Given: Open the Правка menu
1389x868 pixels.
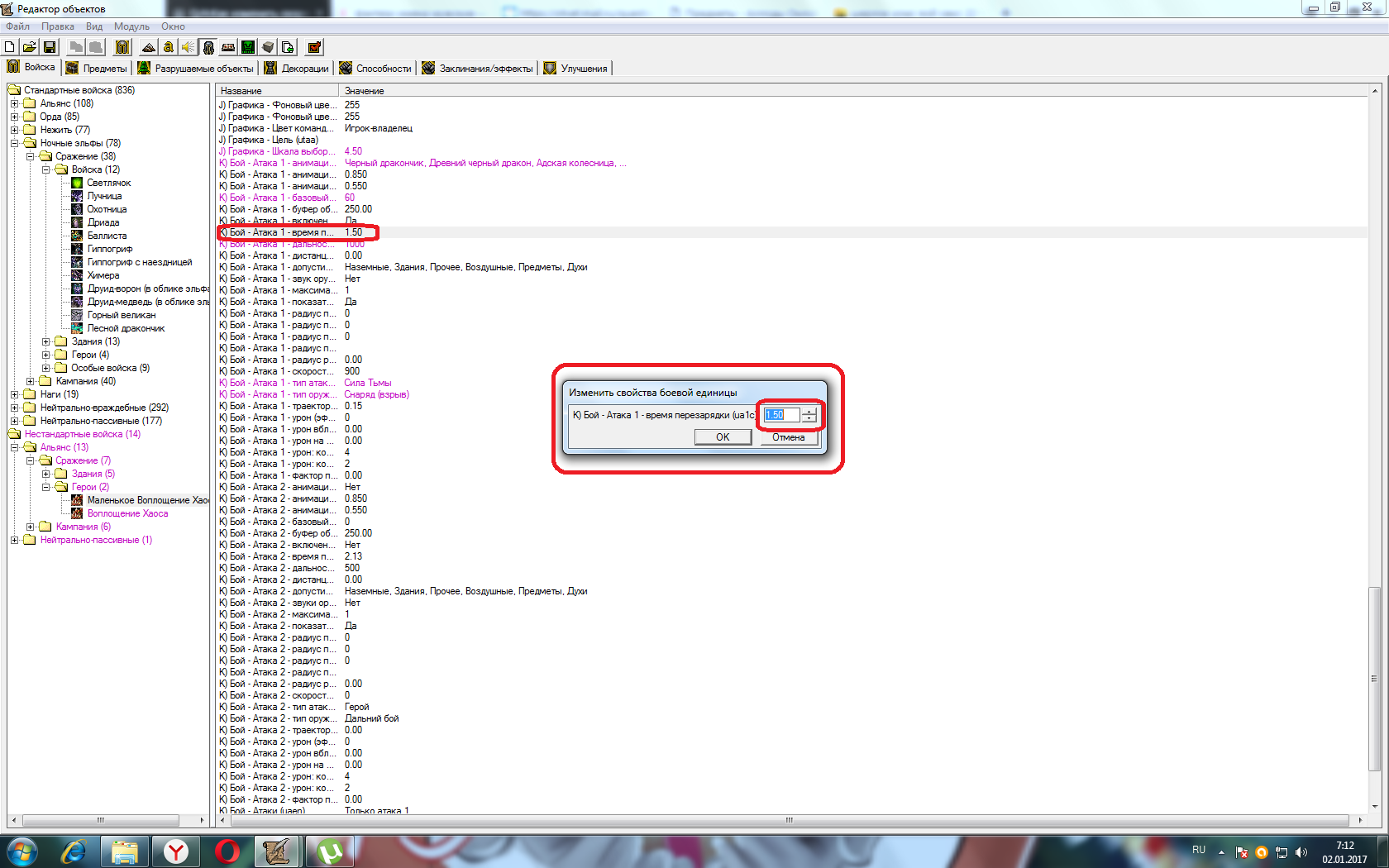Looking at the screenshot, I should (x=58, y=26).
